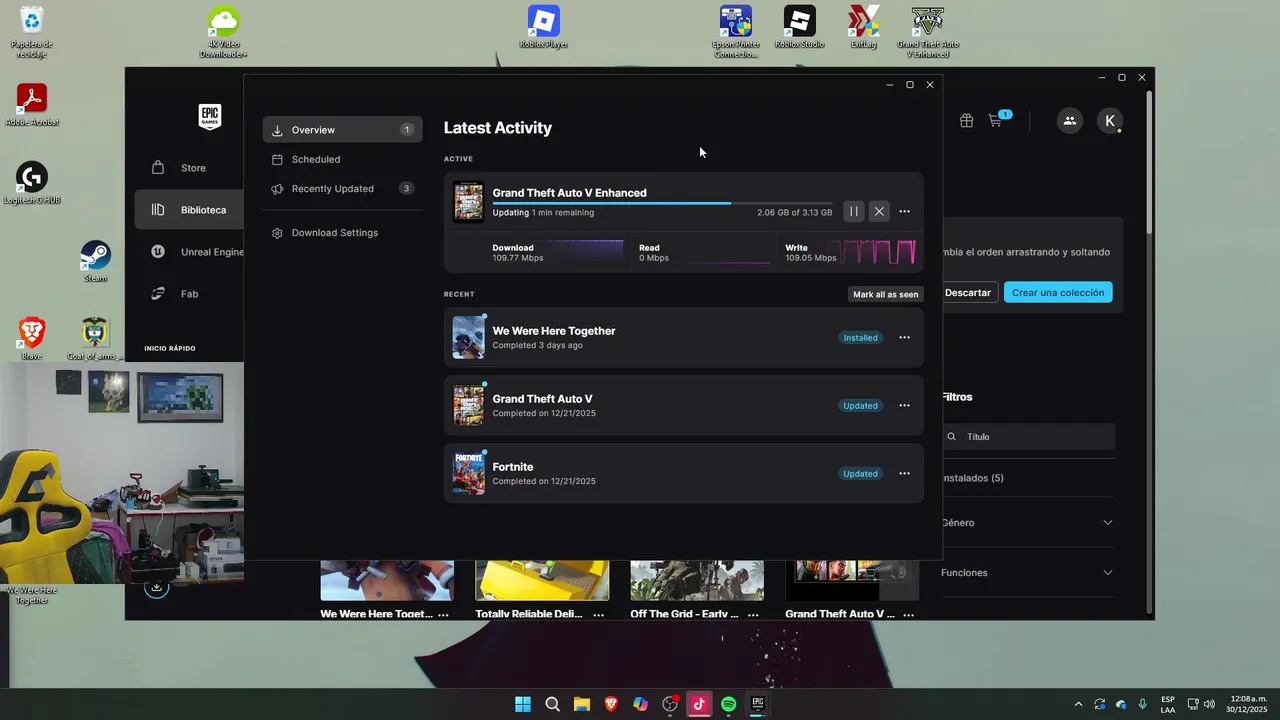Viewport: 1280px width, 720px height.
Task: Click the Updated badge for Grand Theft Auto V
Action: [860, 406]
